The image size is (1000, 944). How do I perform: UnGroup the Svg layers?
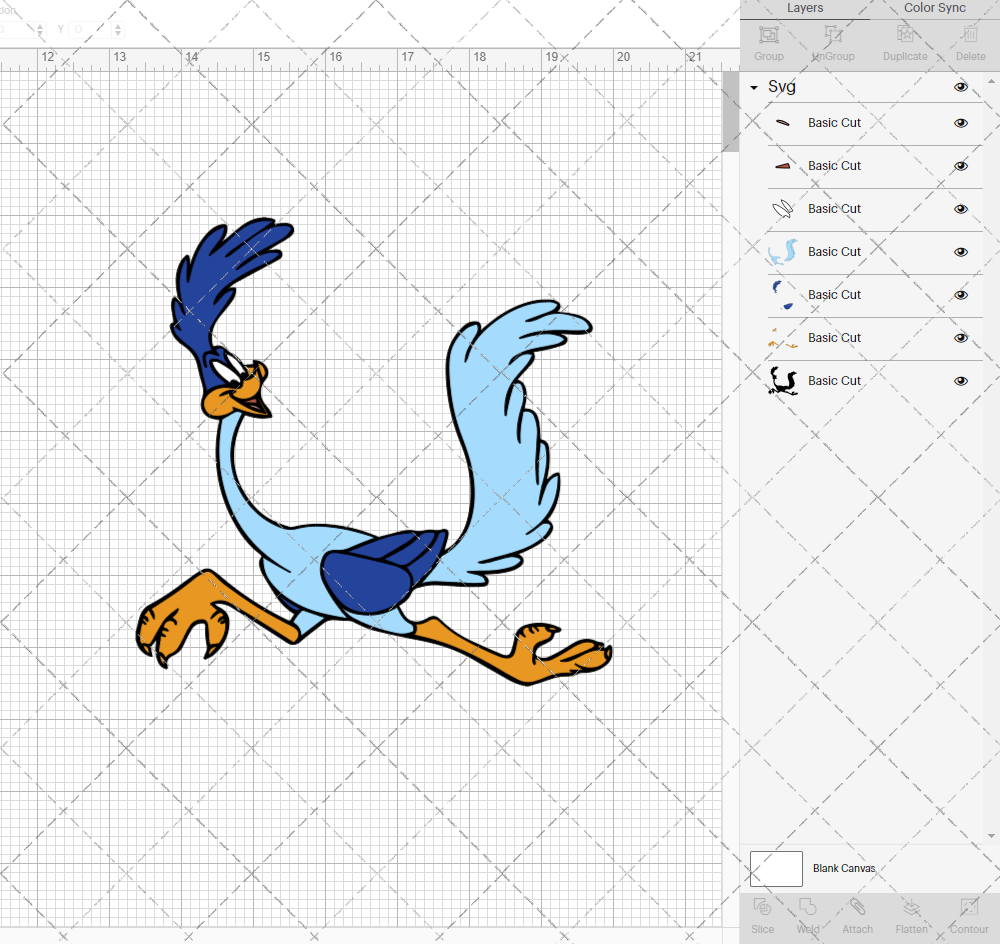pyautogui.click(x=833, y=45)
